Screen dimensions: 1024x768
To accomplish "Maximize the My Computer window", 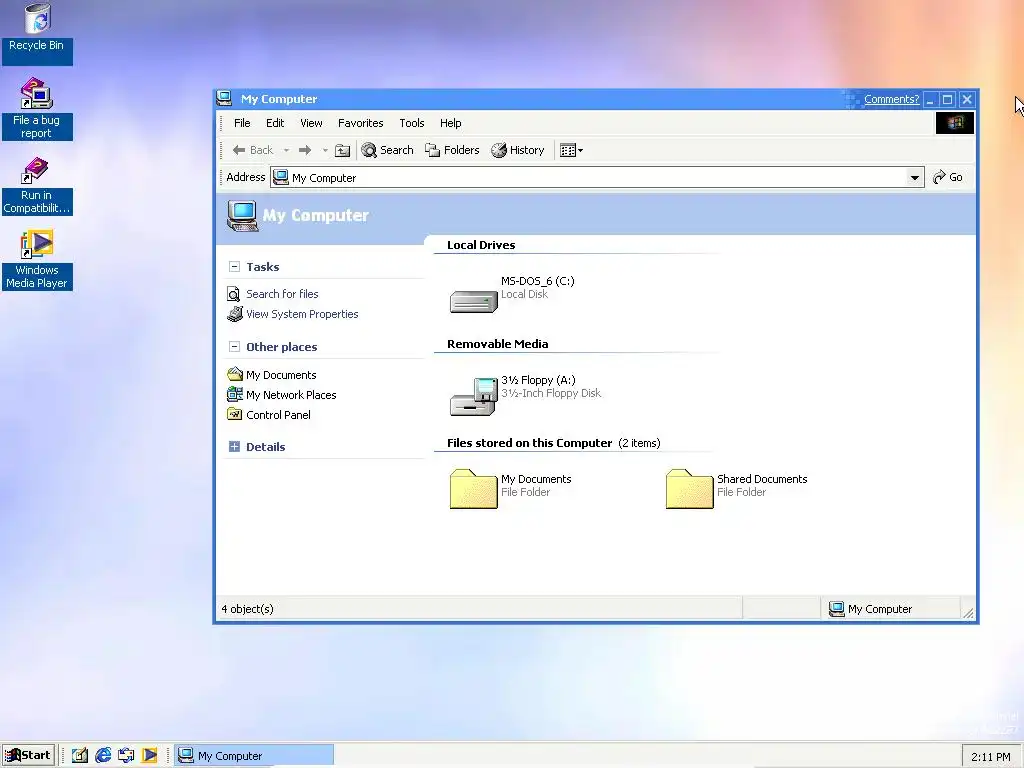I will (x=948, y=99).
